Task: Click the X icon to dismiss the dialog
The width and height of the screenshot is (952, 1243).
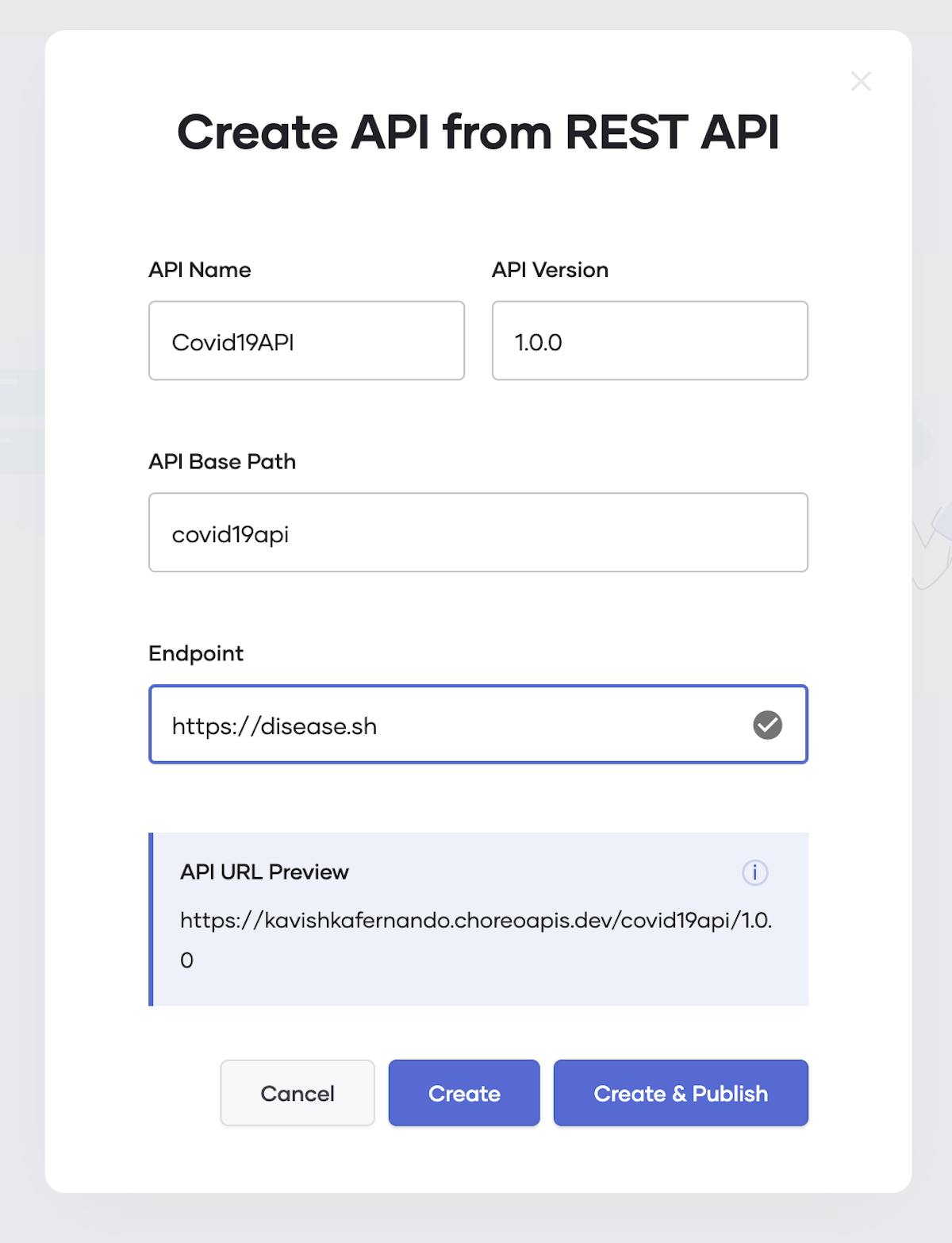Action: pos(862,81)
